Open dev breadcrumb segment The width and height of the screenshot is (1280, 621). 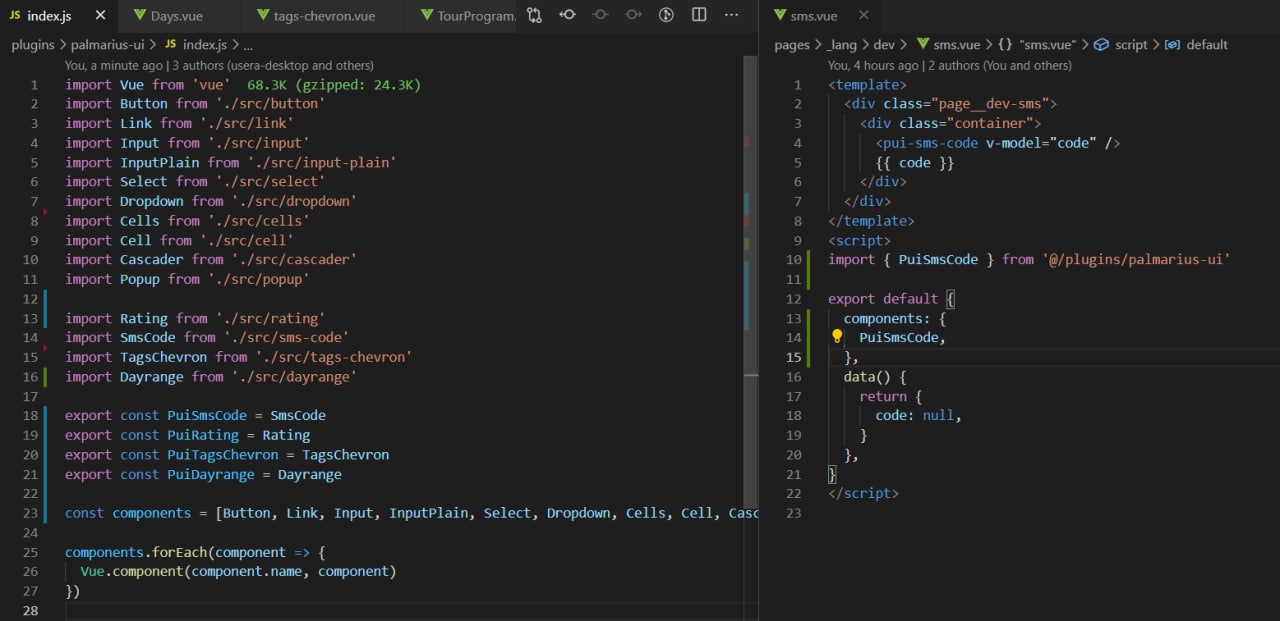pyautogui.click(x=884, y=45)
